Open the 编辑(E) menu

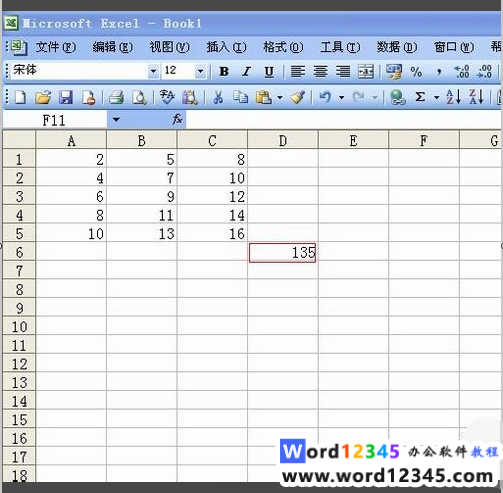pyautogui.click(x=112, y=47)
